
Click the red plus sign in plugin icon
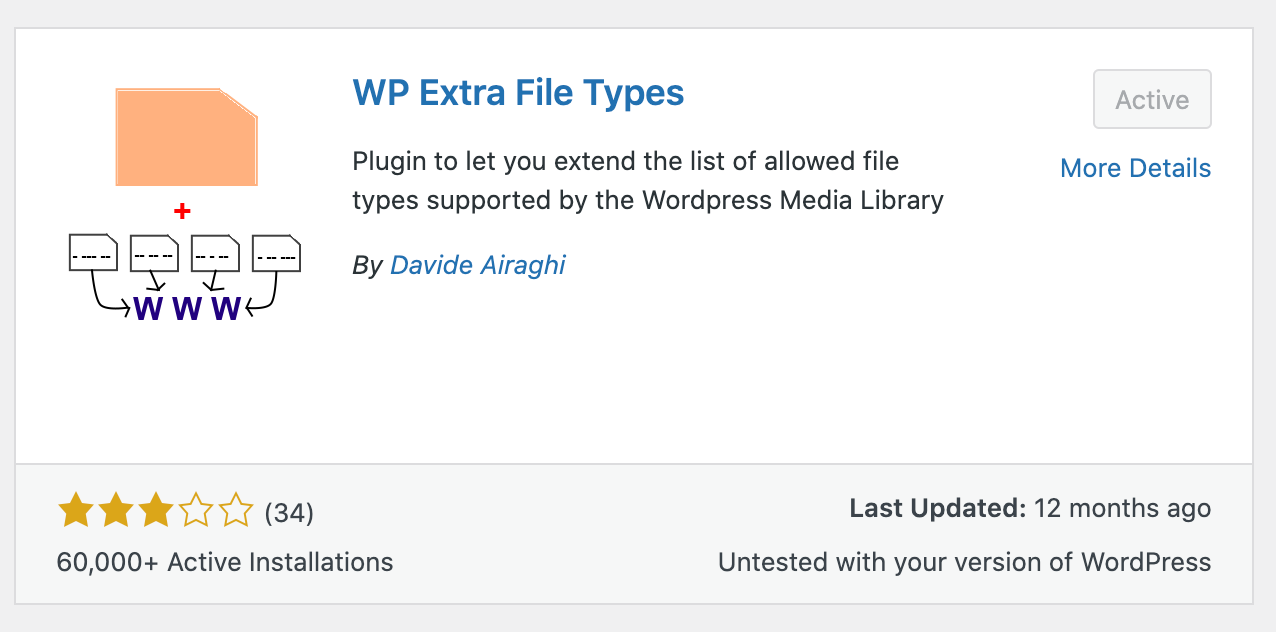182,211
